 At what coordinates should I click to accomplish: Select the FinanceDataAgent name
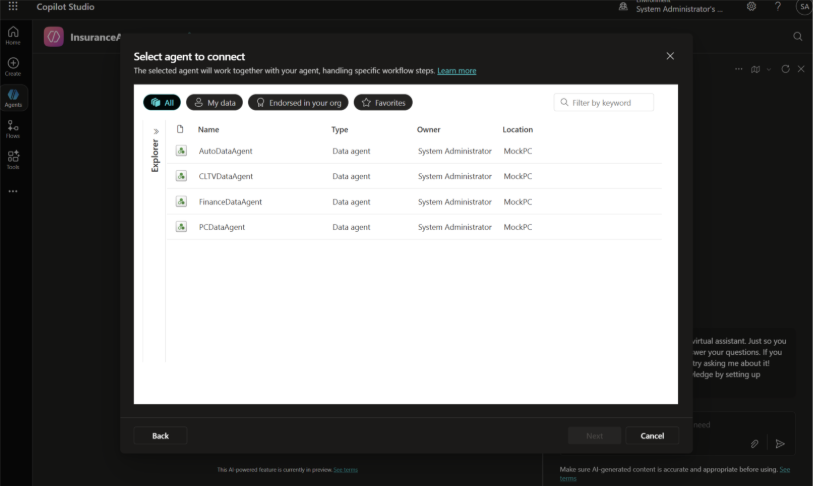point(230,202)
